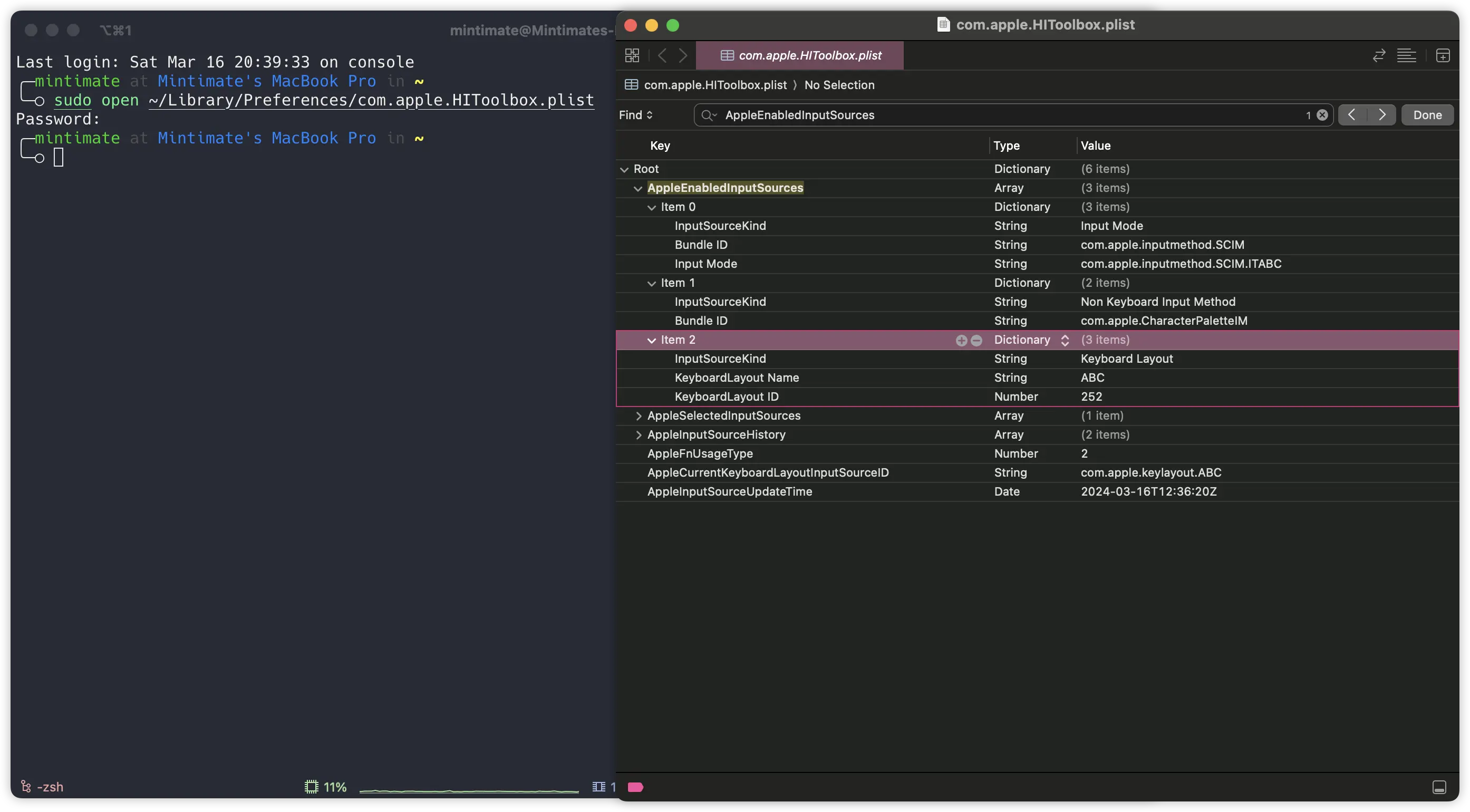The image size is (1470, 812).
Task: Sort by the Value column header
Action: (1095, 146)
